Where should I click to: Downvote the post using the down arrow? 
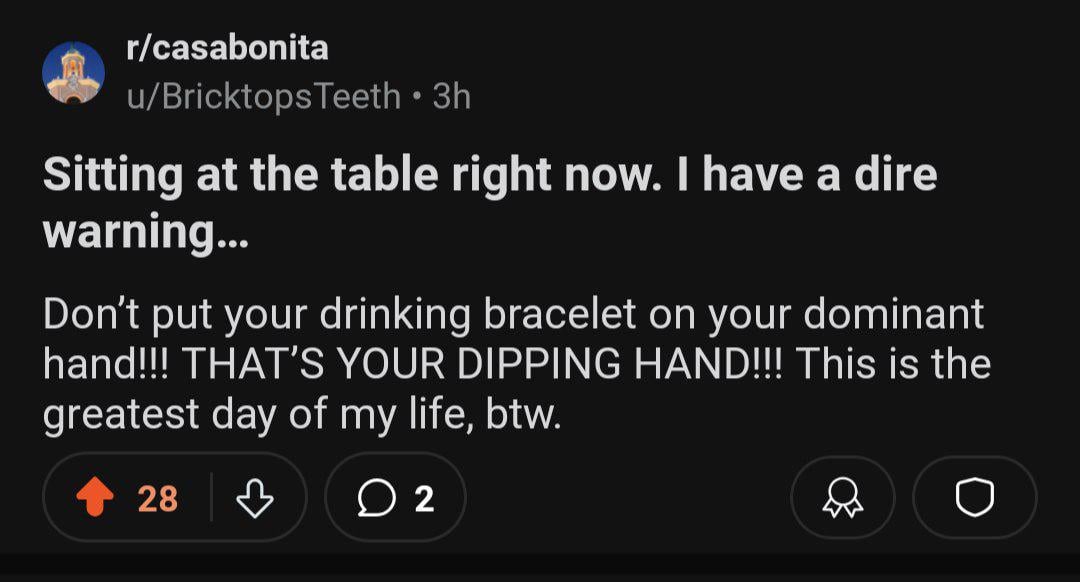click(257, 497)
